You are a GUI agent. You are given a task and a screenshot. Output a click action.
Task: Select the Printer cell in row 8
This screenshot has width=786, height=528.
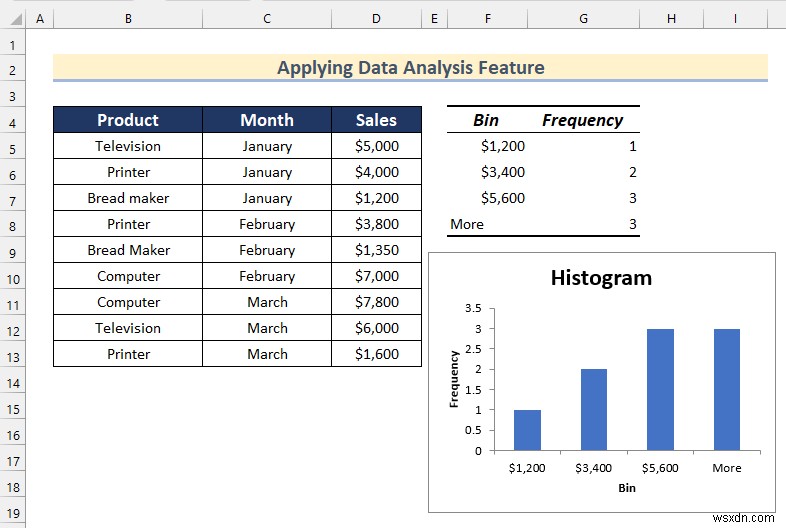128,224
